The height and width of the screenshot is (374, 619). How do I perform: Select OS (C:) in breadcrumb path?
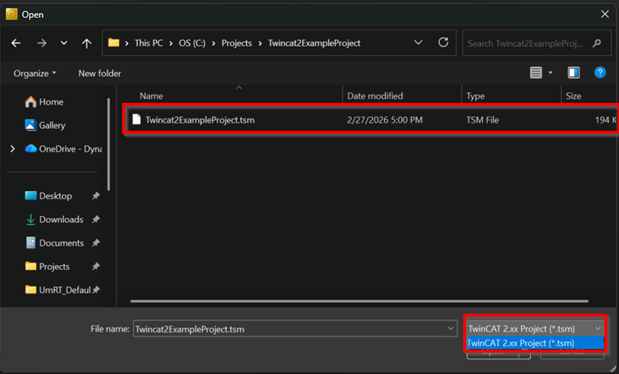[x=192, y=43]
